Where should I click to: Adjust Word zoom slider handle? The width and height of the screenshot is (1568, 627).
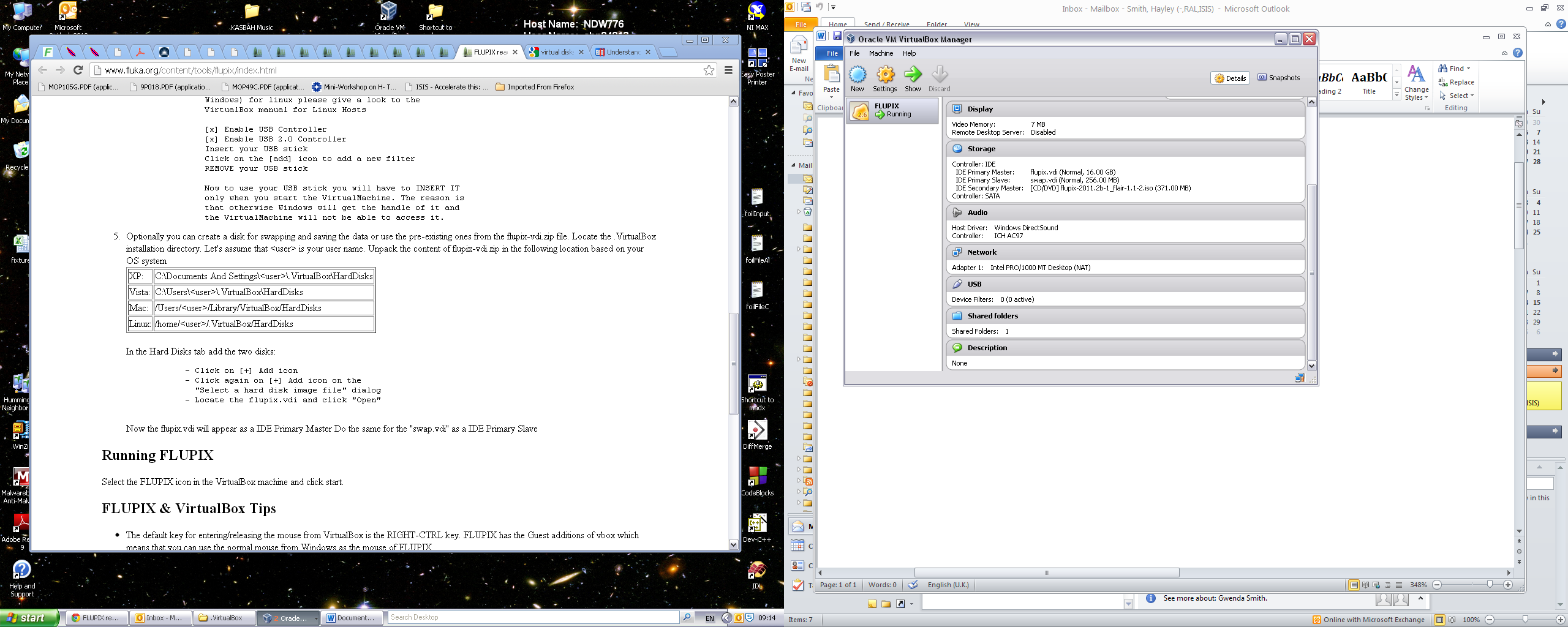click(1490, 585)
